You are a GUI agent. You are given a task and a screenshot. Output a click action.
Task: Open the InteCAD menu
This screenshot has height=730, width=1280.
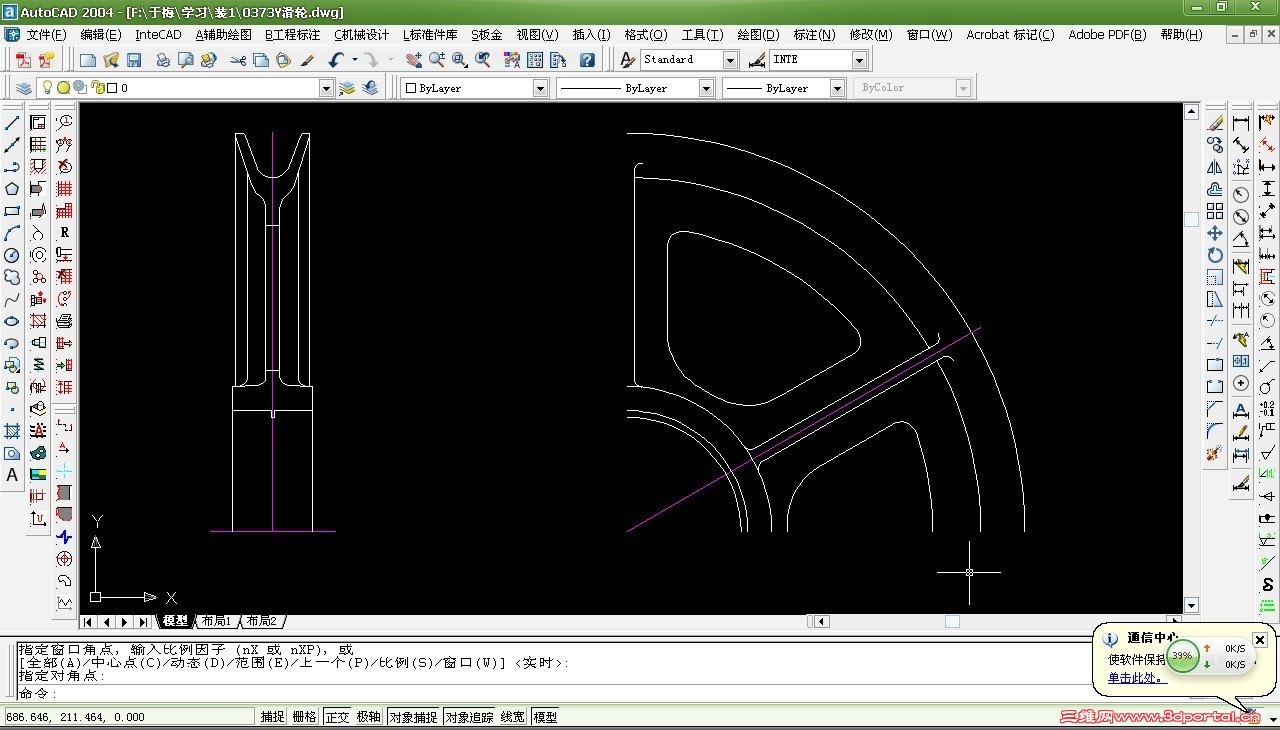(x=159, y=35)
